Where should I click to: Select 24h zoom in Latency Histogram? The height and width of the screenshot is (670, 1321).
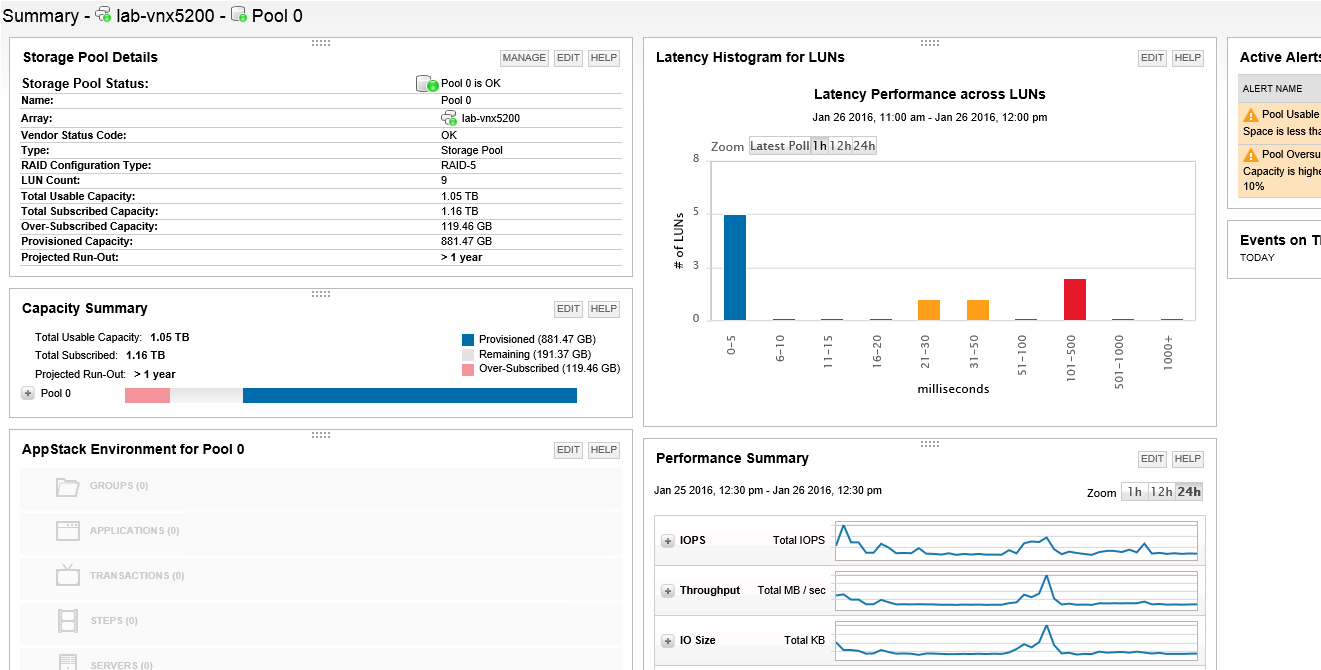[x=864, y=146]
